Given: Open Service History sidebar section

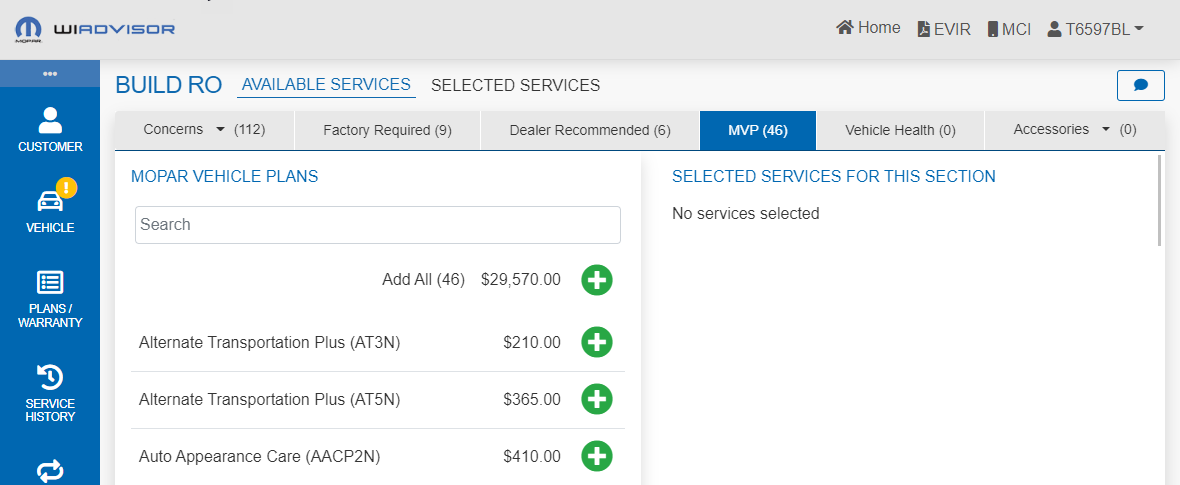Looking at the screenshot, I should [50, 392].
